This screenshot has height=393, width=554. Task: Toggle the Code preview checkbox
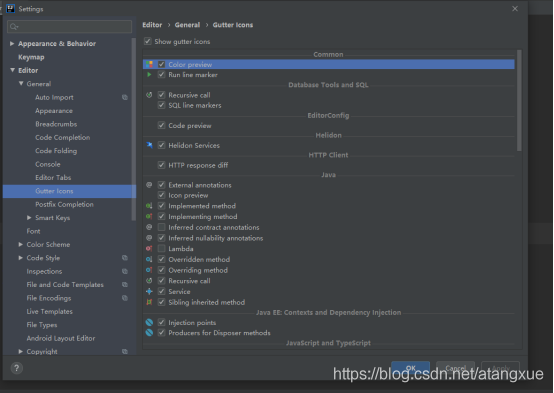161,125
